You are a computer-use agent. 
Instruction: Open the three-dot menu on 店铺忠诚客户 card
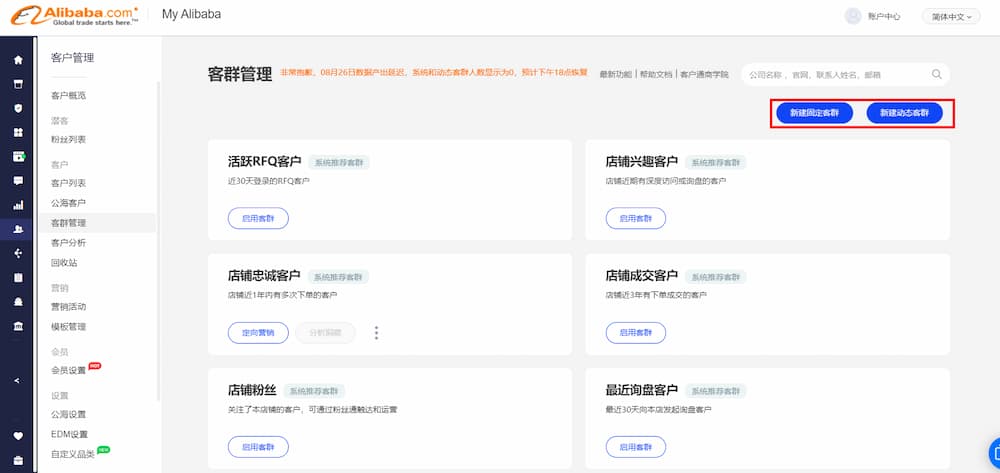point(376,333)
